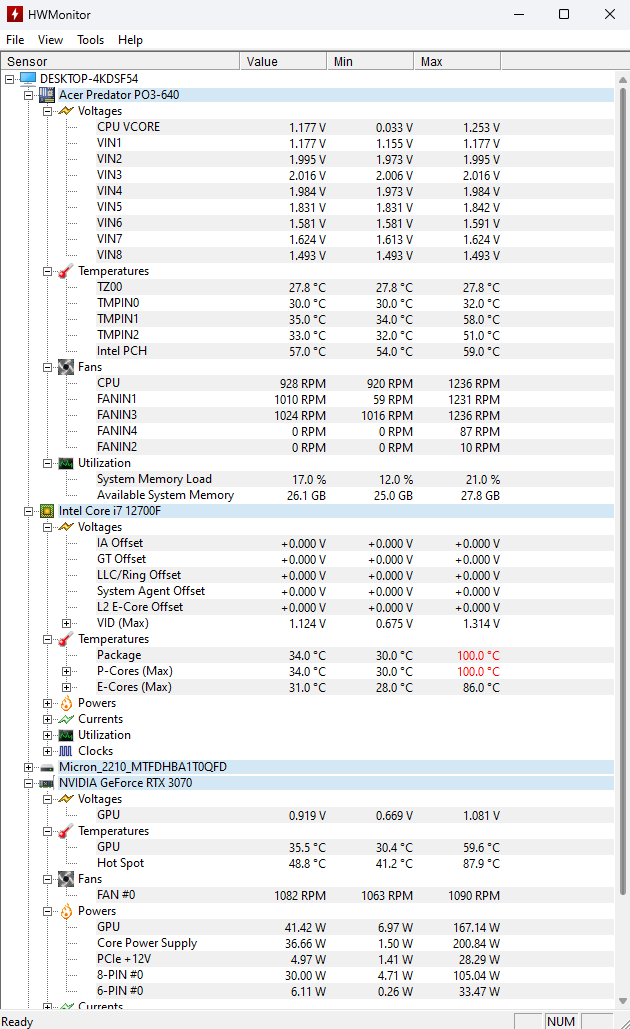Click the NUM indicator in status bar

(561, 1021)
